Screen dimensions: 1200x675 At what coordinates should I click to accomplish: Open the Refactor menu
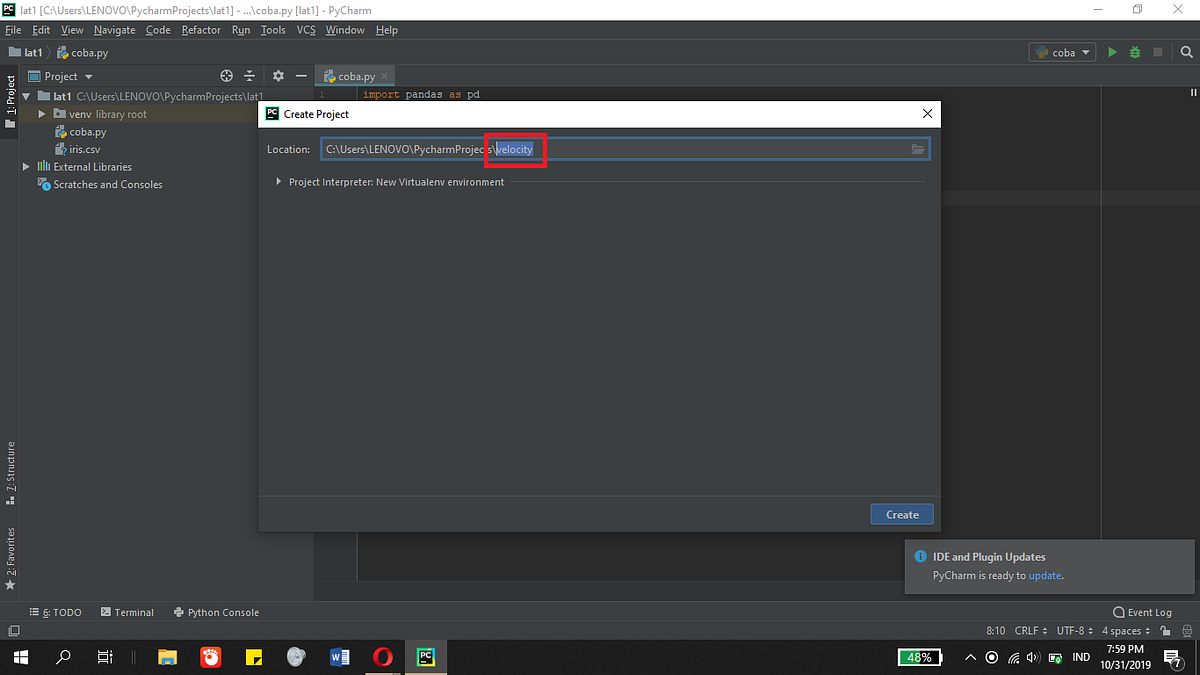[x=200, y=29]
